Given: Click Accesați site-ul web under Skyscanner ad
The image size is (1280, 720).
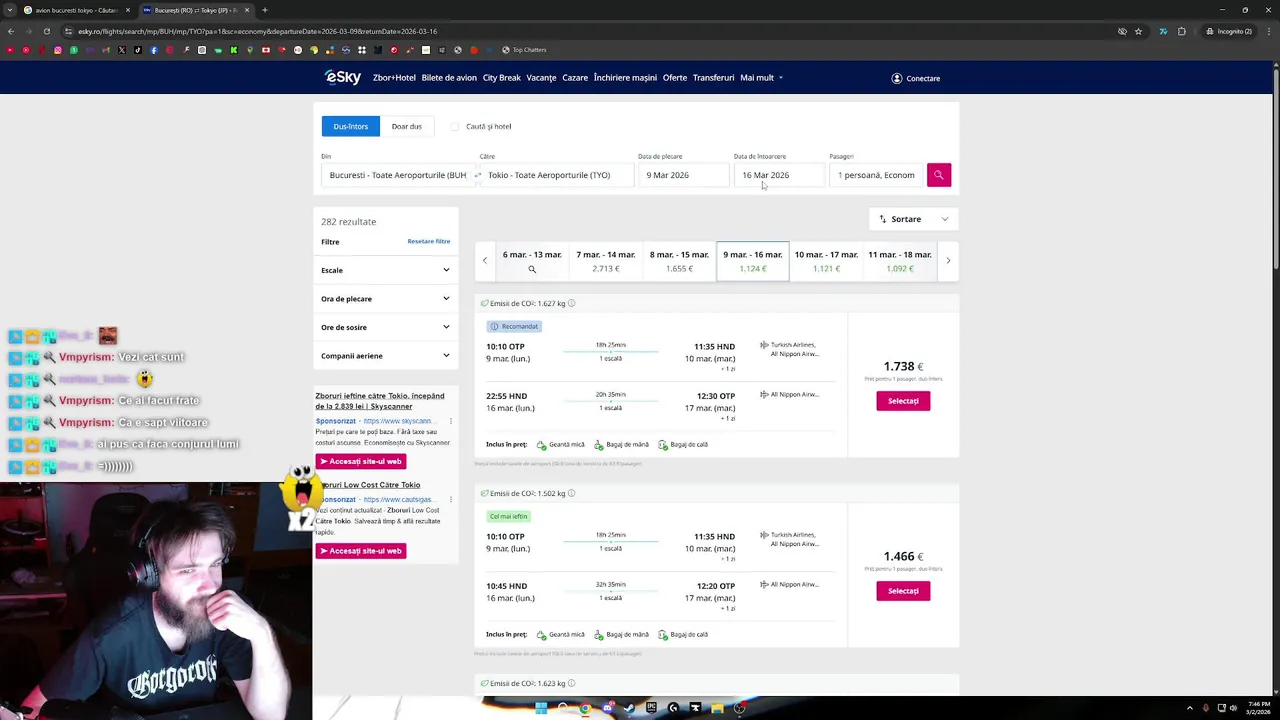Looking at the screenshot, I should tap(361, 461).
